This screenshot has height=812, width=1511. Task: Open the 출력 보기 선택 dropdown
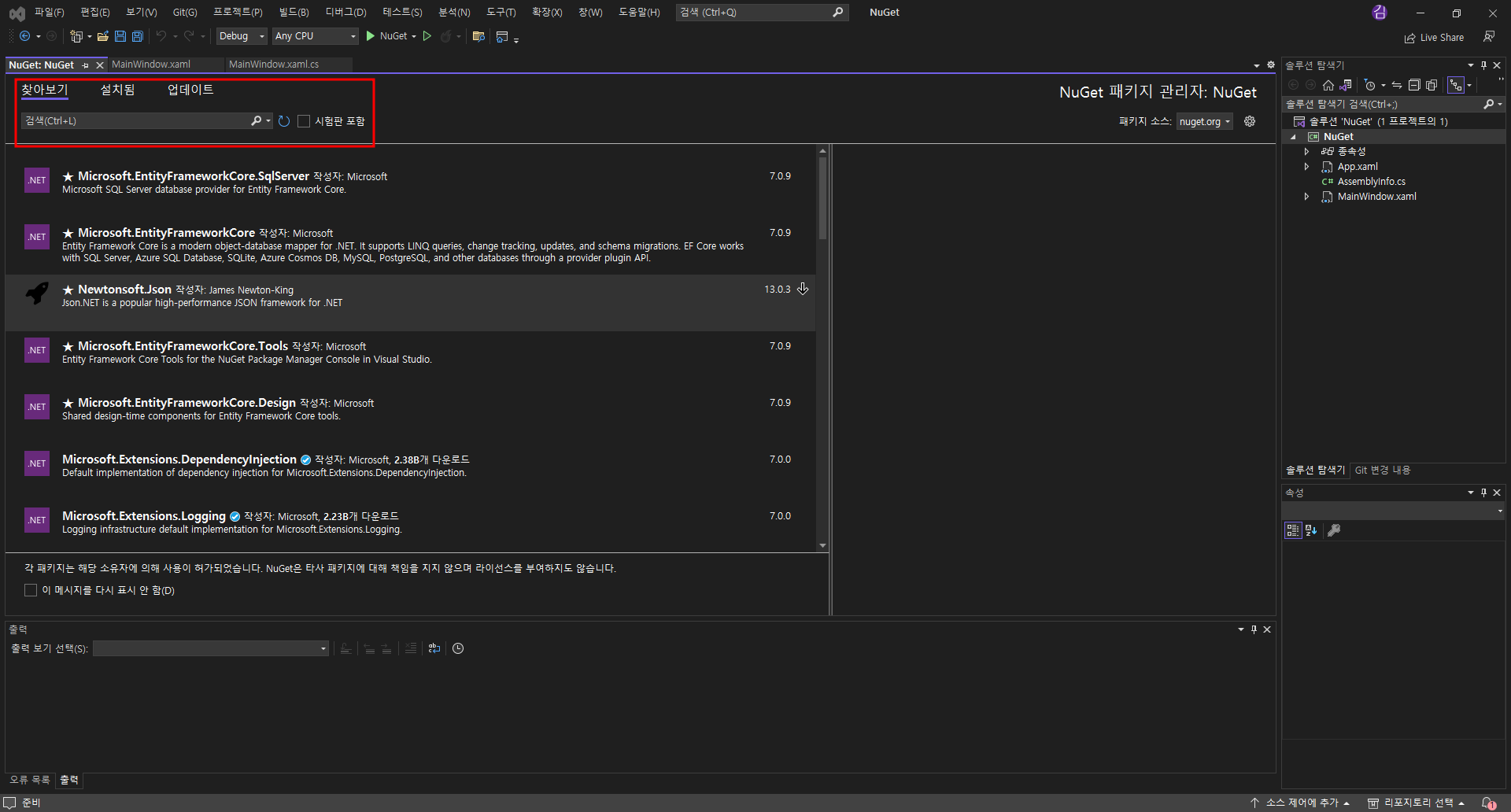click(x=211, y=648)
